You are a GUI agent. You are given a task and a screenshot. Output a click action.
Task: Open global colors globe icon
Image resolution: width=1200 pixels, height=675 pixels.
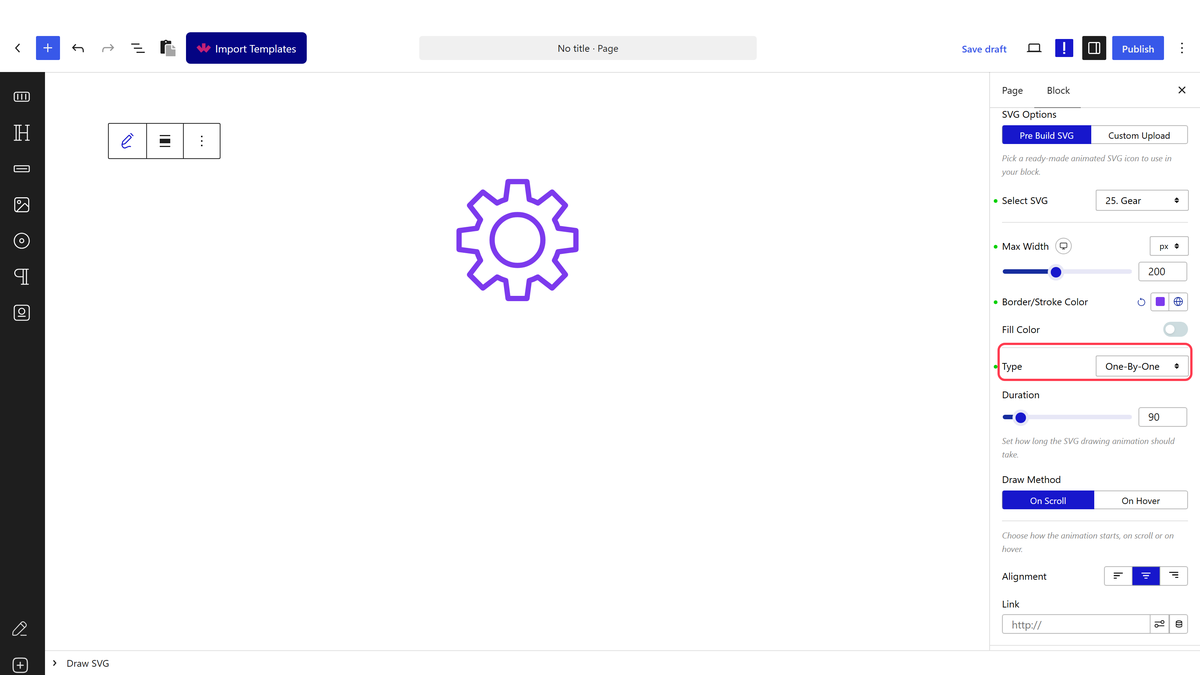[1179, 302]
